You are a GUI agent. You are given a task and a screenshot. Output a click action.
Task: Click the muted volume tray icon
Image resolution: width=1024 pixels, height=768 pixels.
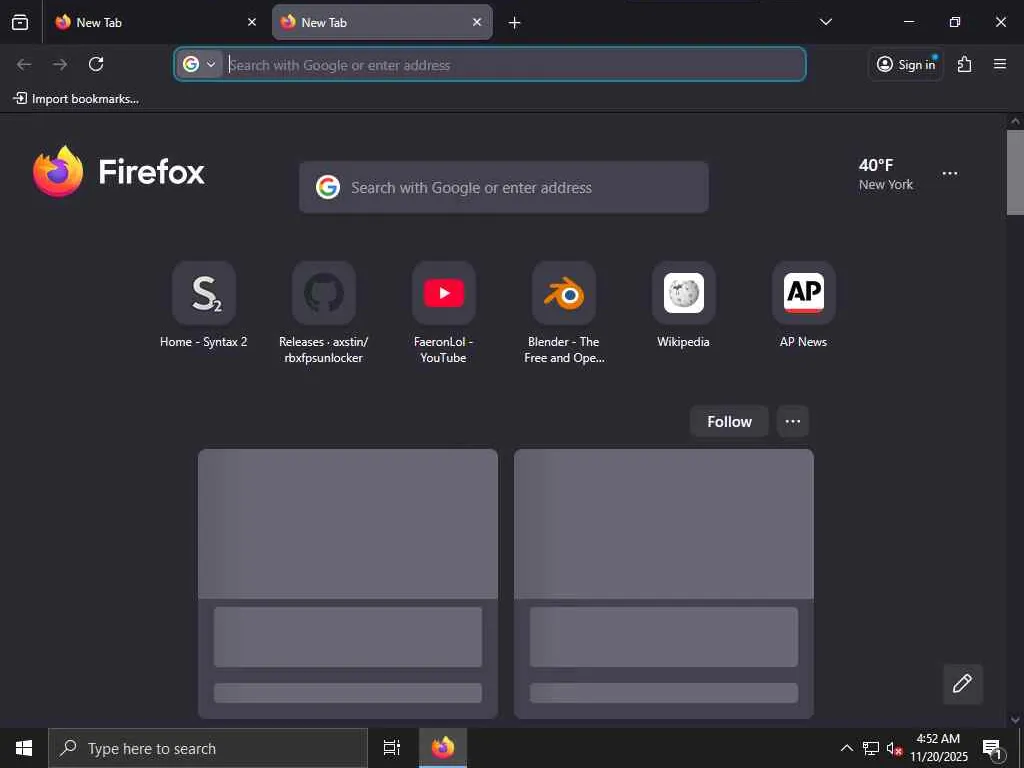[894, 748]
